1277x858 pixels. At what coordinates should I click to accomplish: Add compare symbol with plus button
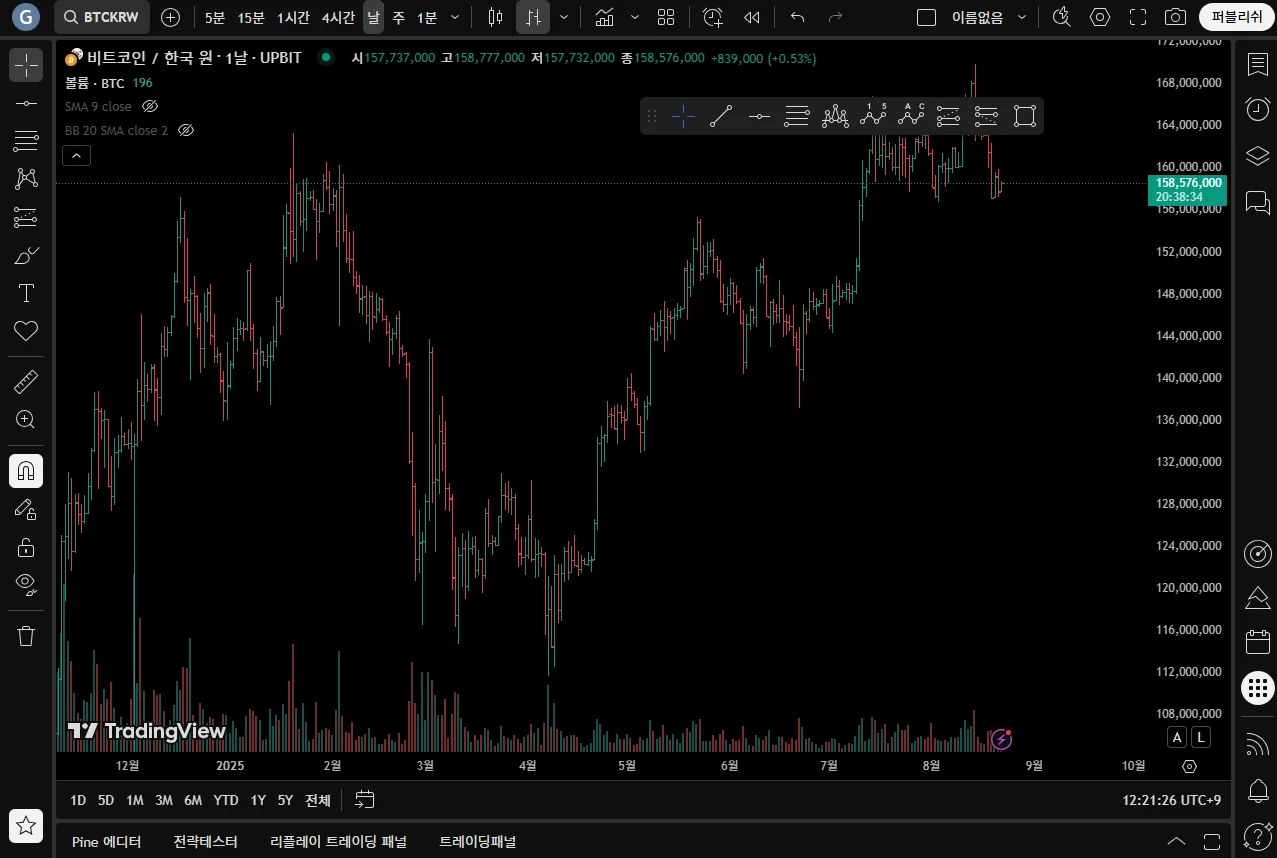[171, 17]
